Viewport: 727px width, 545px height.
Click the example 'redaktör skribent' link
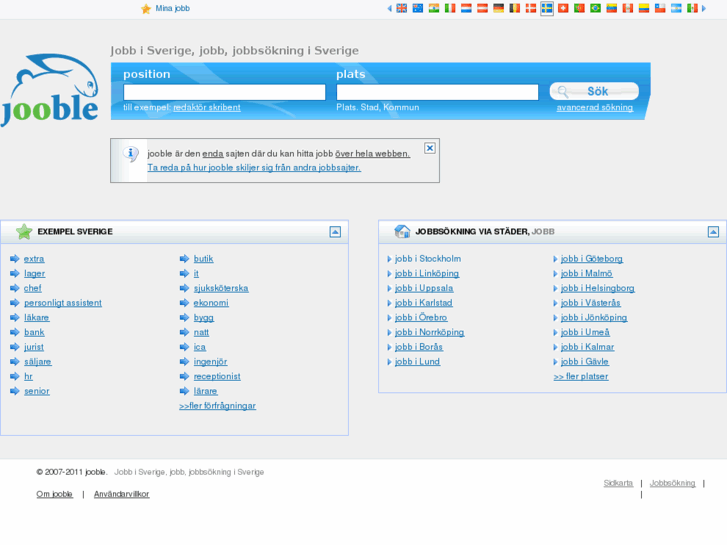pyautogui.click(x=207, y=107)
